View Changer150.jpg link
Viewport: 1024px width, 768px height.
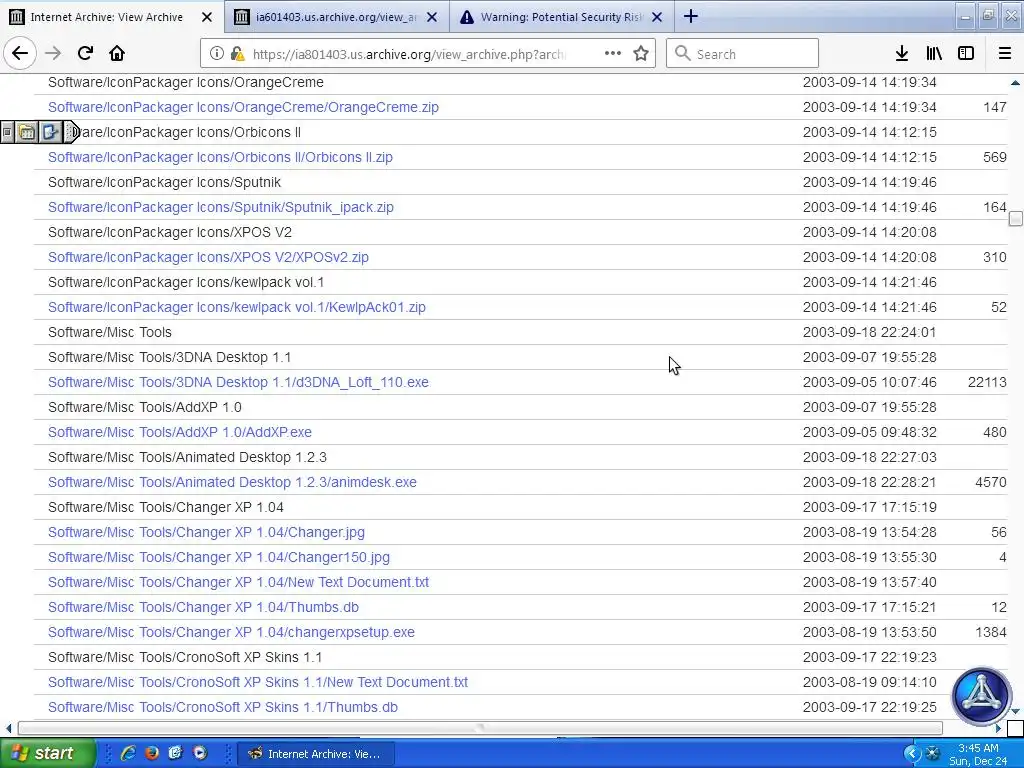(219, 558)
